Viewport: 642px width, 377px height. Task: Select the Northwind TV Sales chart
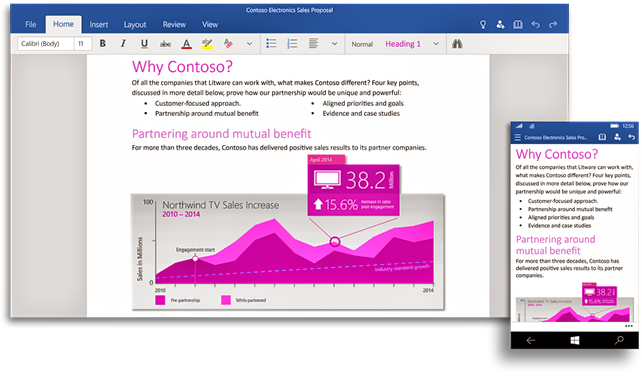[288, 251]
